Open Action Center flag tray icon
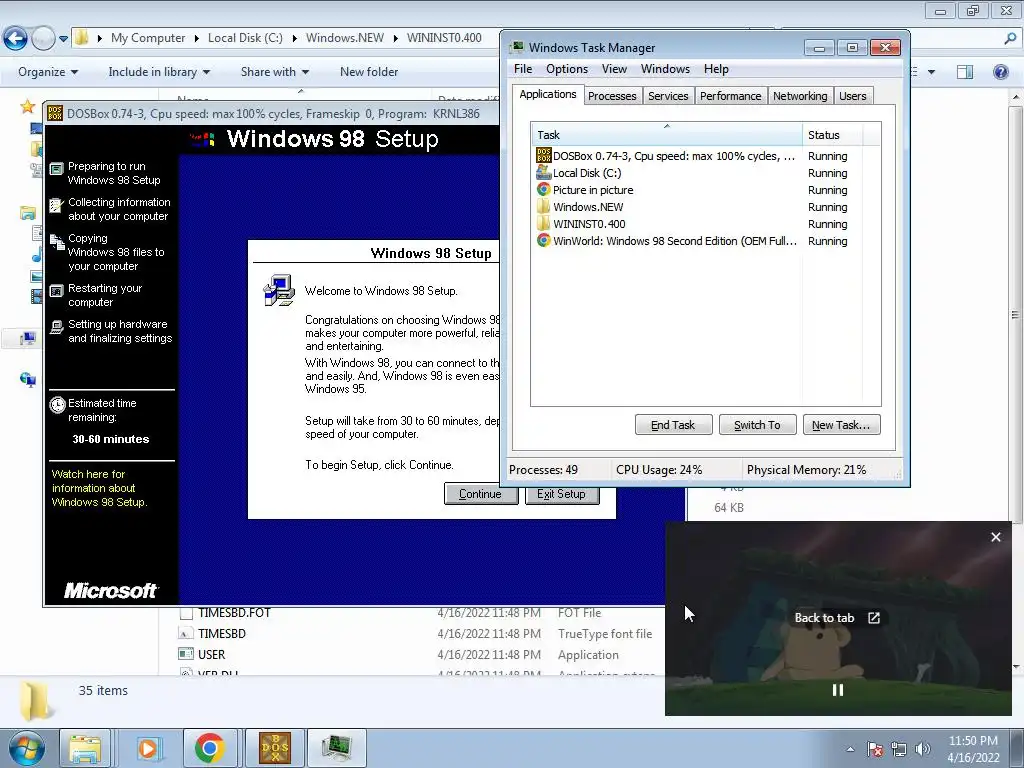 pyautogui.click(x=875, y=749)
